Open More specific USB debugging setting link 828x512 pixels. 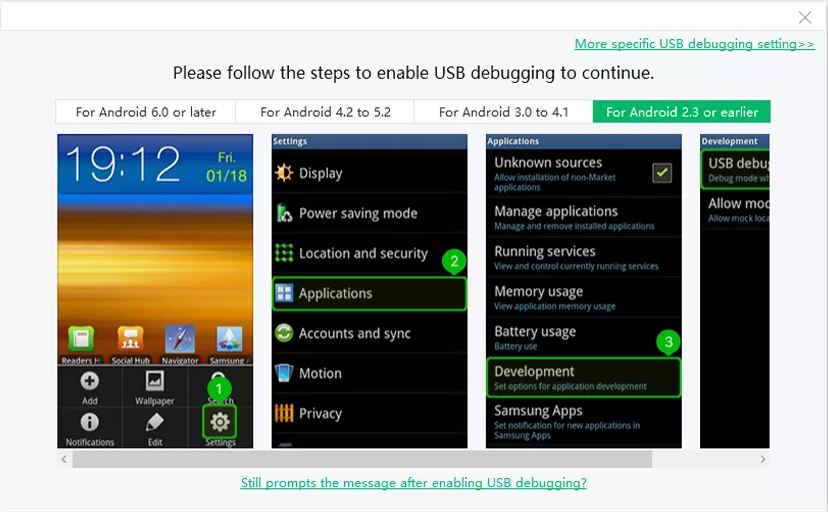click(x=694, y=44)
